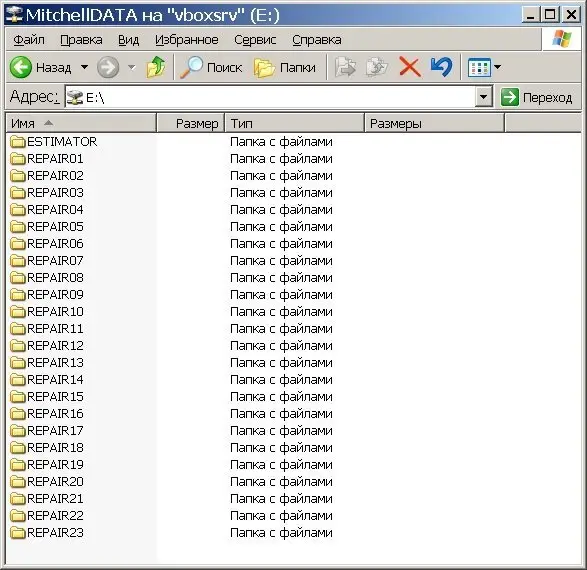Screen dimensions: 587x570
Task: Click the blue Undo arrow icon
Action: pos(441,67)
